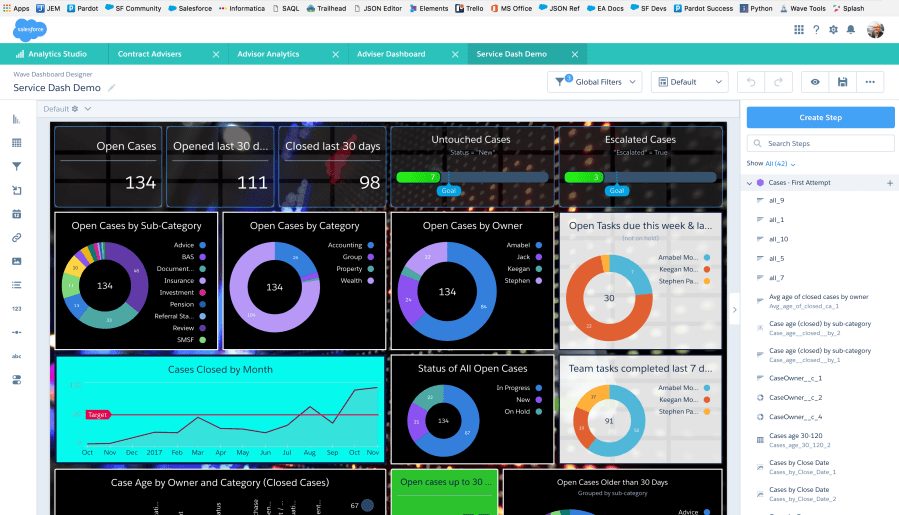Select the number widget 123 icon
Screen dimensions: 899x515
pyautogui.click(x=17, y=309)
